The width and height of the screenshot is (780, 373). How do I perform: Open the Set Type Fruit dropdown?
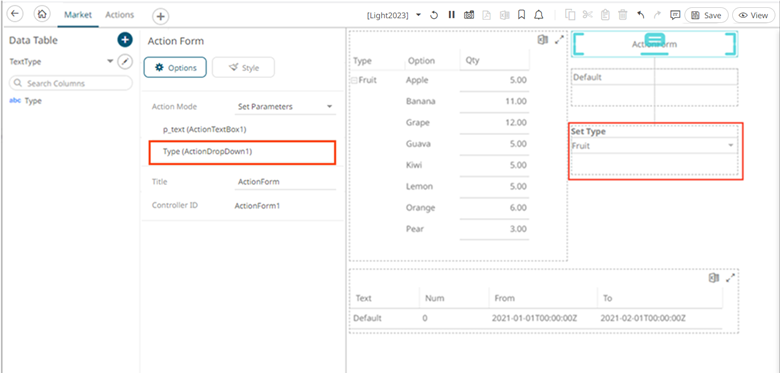tap(654, 146)
